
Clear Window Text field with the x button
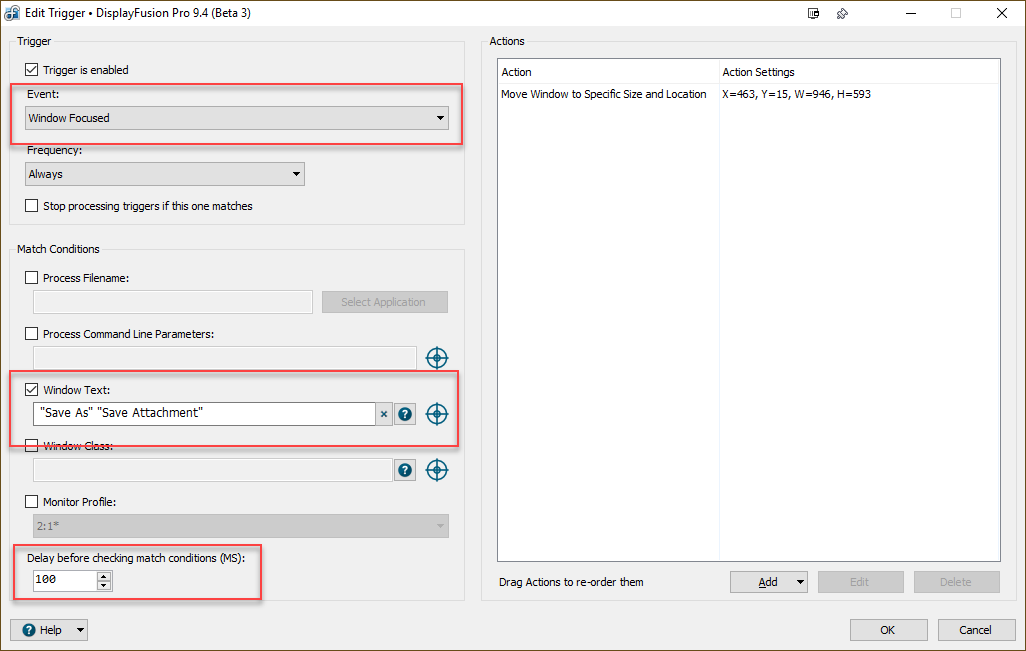click(384, 414)
